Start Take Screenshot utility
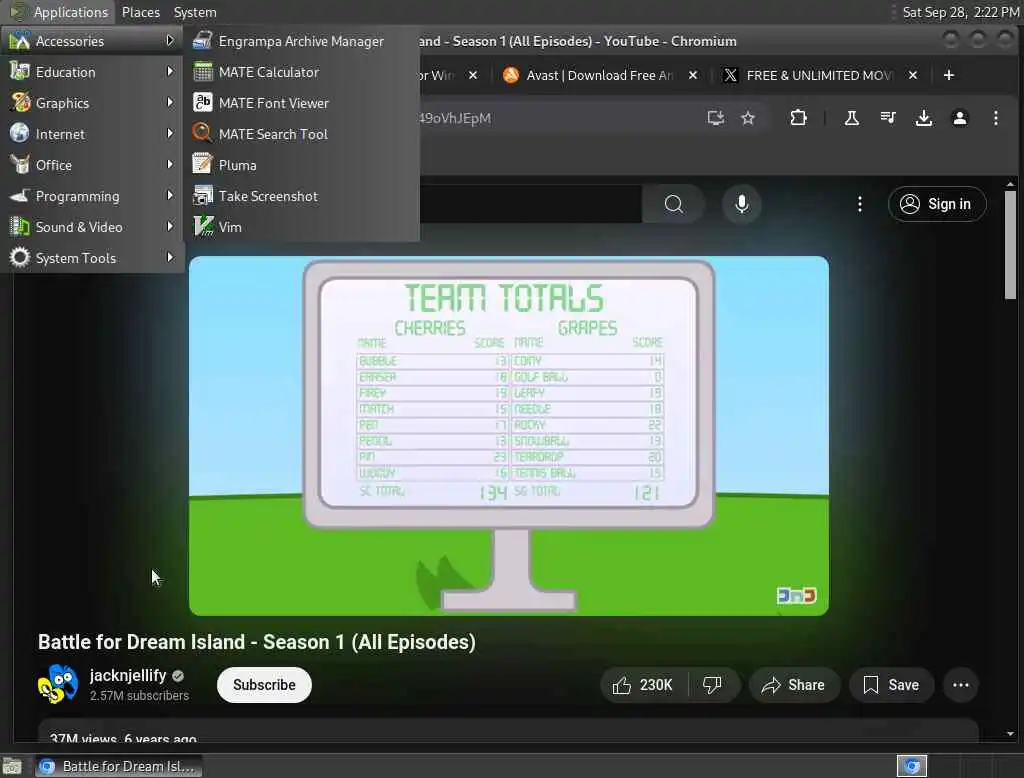The width and height of the screenshot is (1024, 778). click(301, 196)
